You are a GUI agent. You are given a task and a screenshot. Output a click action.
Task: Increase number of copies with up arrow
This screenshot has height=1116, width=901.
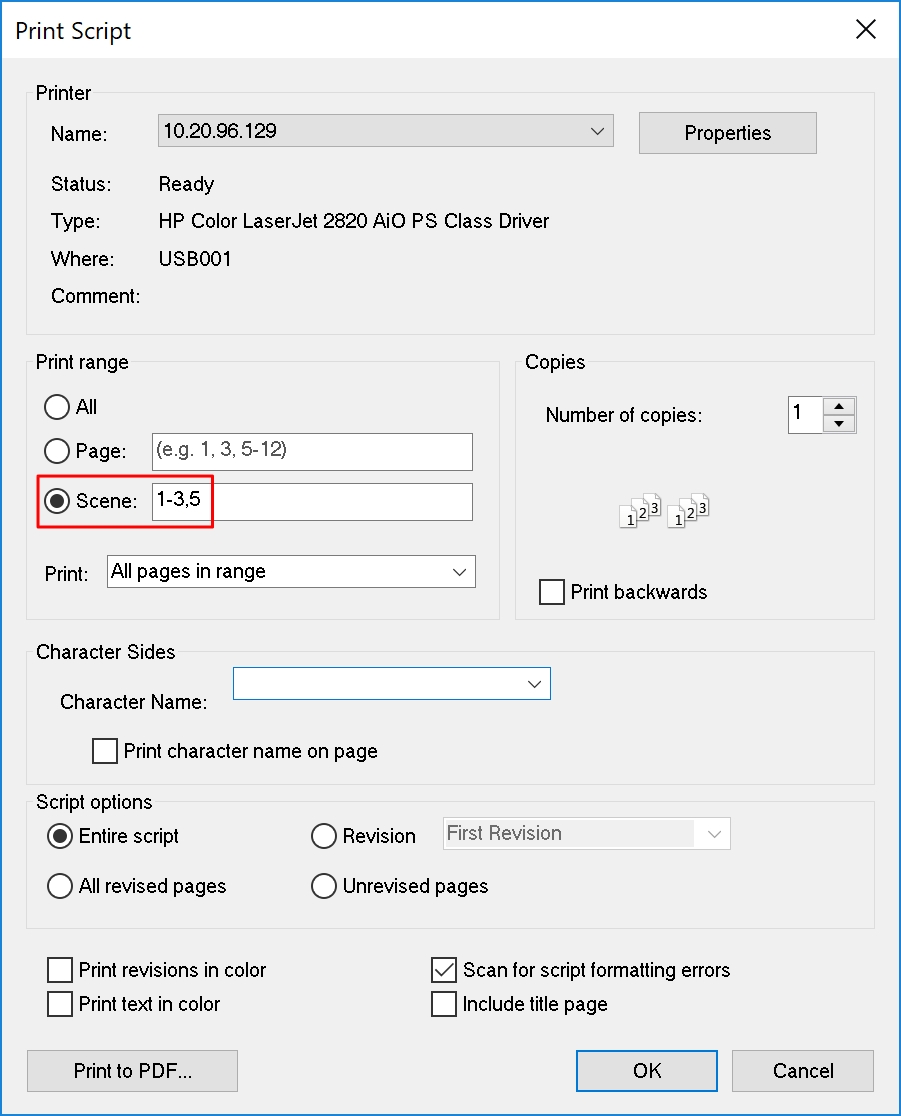[839, 406]
